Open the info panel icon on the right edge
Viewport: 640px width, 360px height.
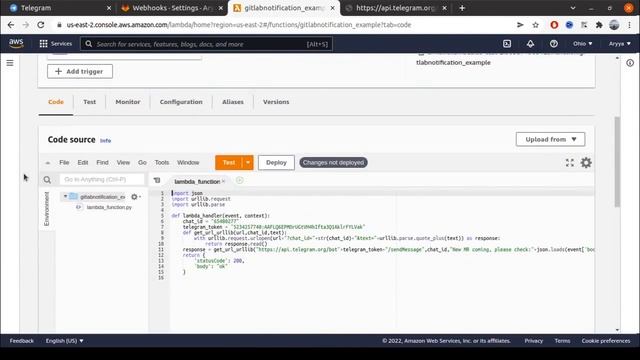pyautogui.click(x=630, y=63)
